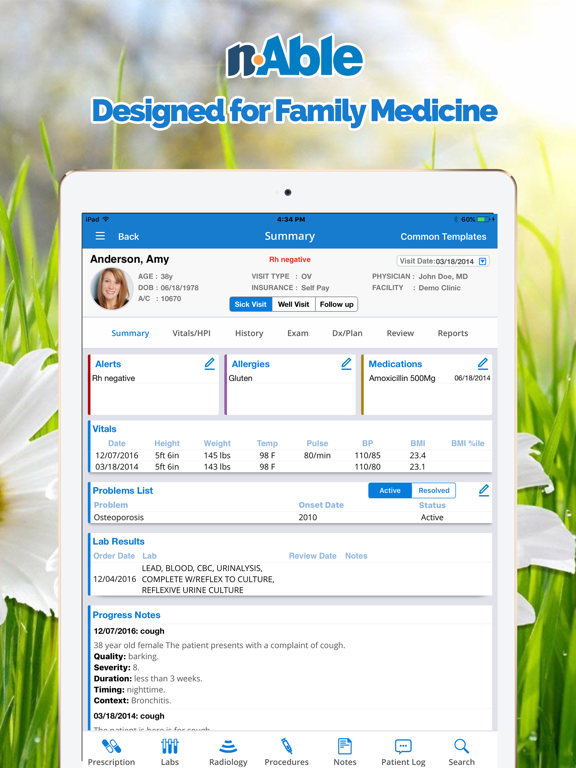The image size is (576, 768).
Task: Edit Problems List with pencil icon
Action: (484, 490)
